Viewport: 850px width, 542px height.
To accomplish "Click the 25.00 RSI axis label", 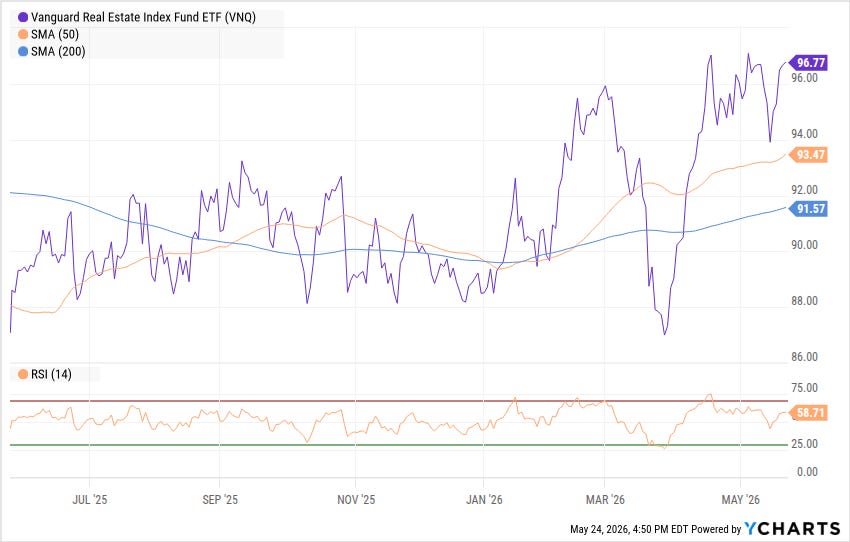I will pyautogui.click(x=804, y=444).
